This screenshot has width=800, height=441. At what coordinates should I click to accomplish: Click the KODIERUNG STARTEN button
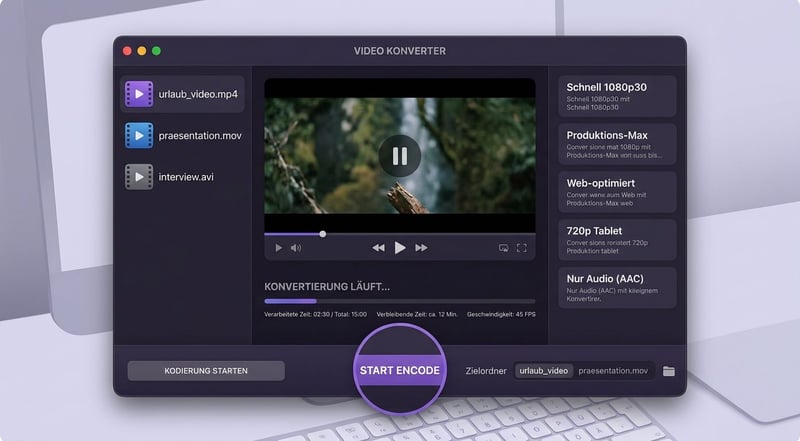[x=206, y=371]
